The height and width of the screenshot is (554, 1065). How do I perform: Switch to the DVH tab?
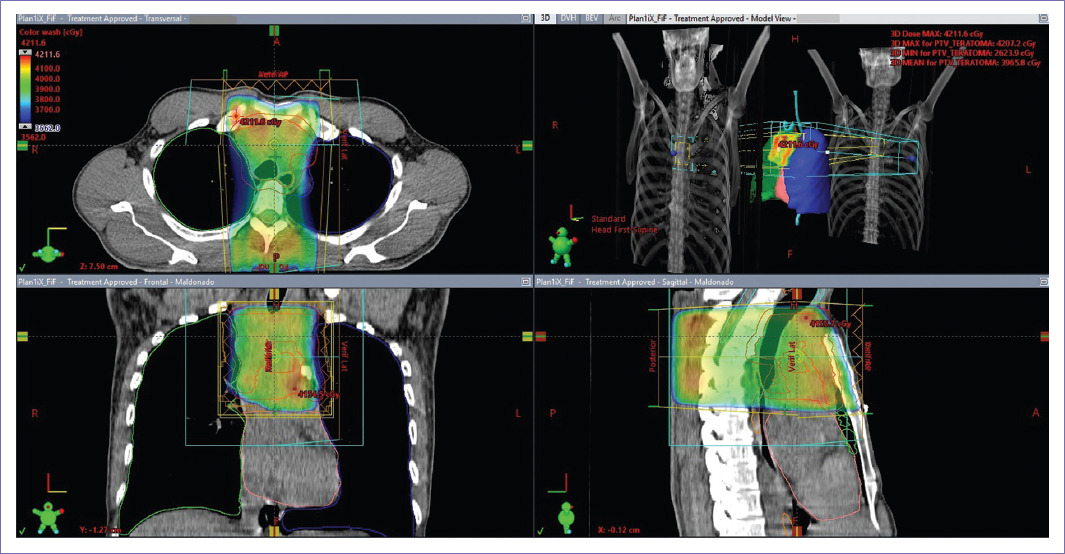pyautogui.click(x=568, y=18)
